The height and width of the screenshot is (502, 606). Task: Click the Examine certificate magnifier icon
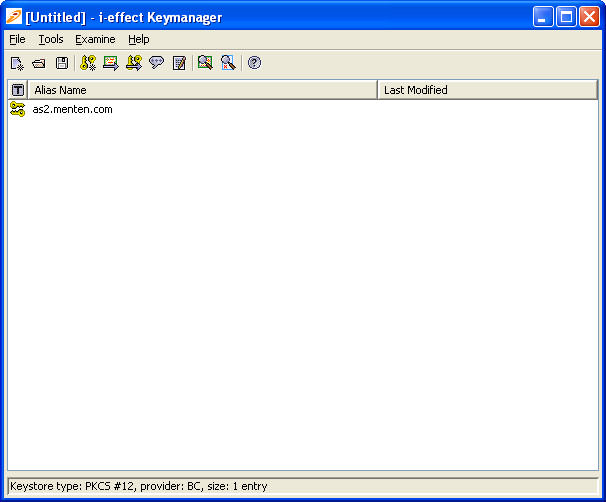tap(205, 63)
